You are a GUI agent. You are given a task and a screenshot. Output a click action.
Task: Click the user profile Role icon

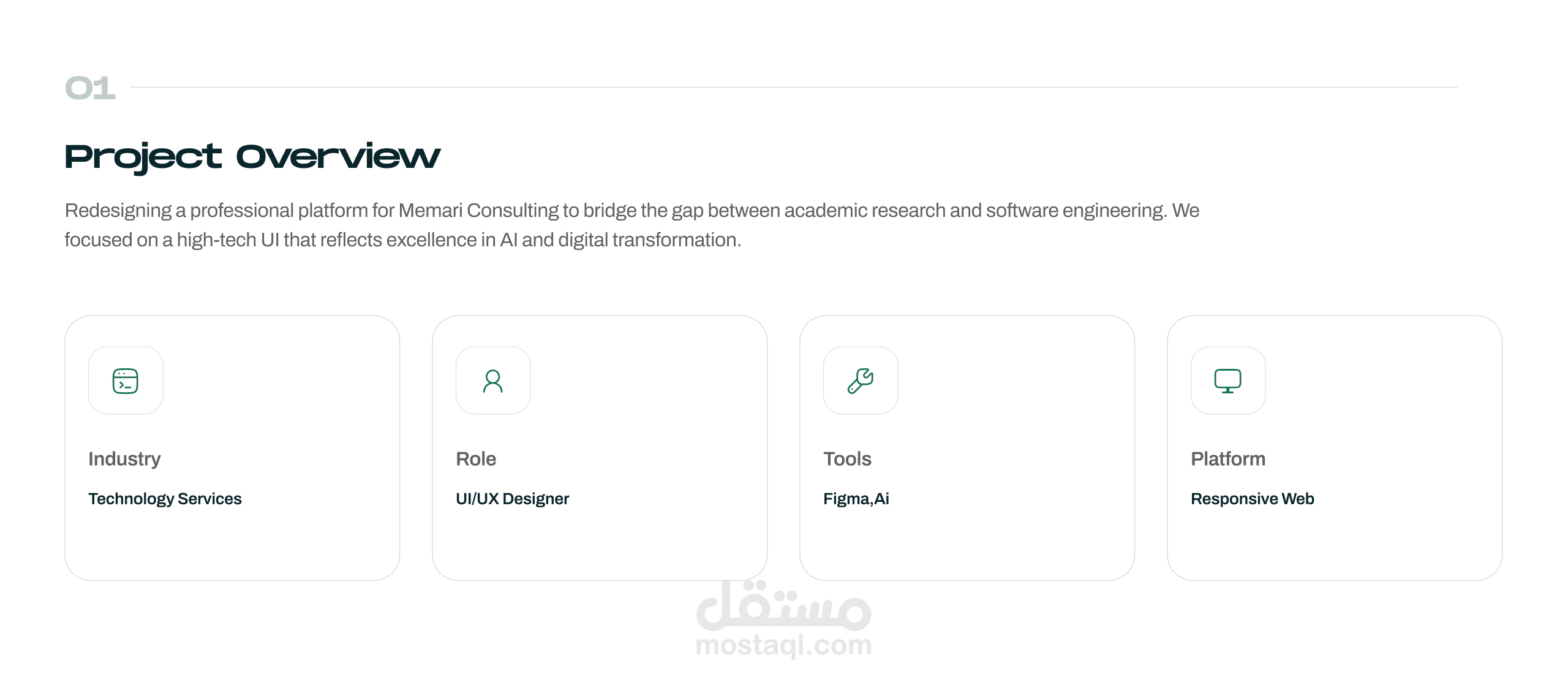click(493, 381)
